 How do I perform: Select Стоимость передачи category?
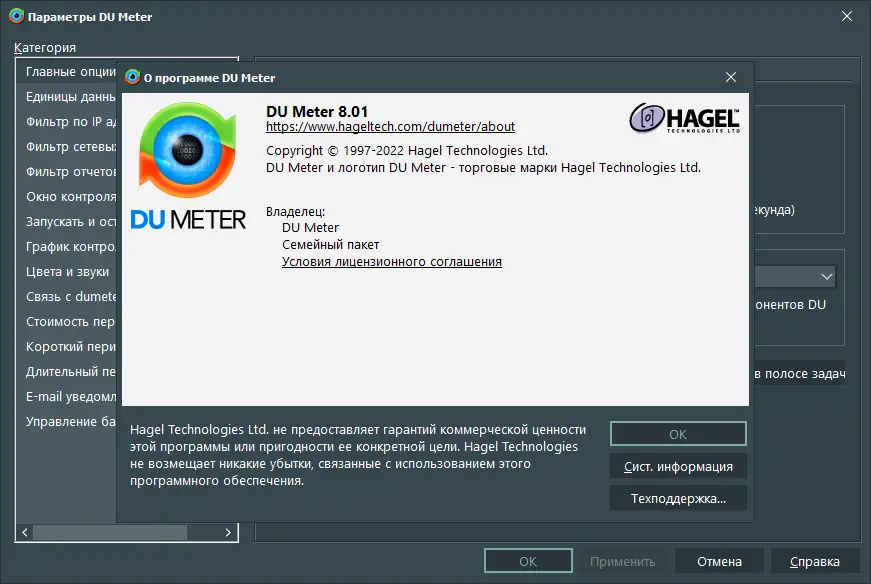(67, 322)
